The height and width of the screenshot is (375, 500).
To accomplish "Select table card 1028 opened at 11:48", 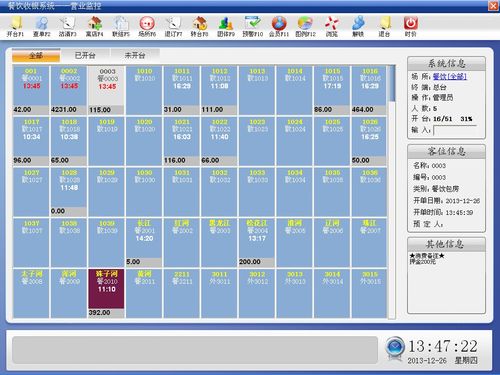I will click(69, 192).
